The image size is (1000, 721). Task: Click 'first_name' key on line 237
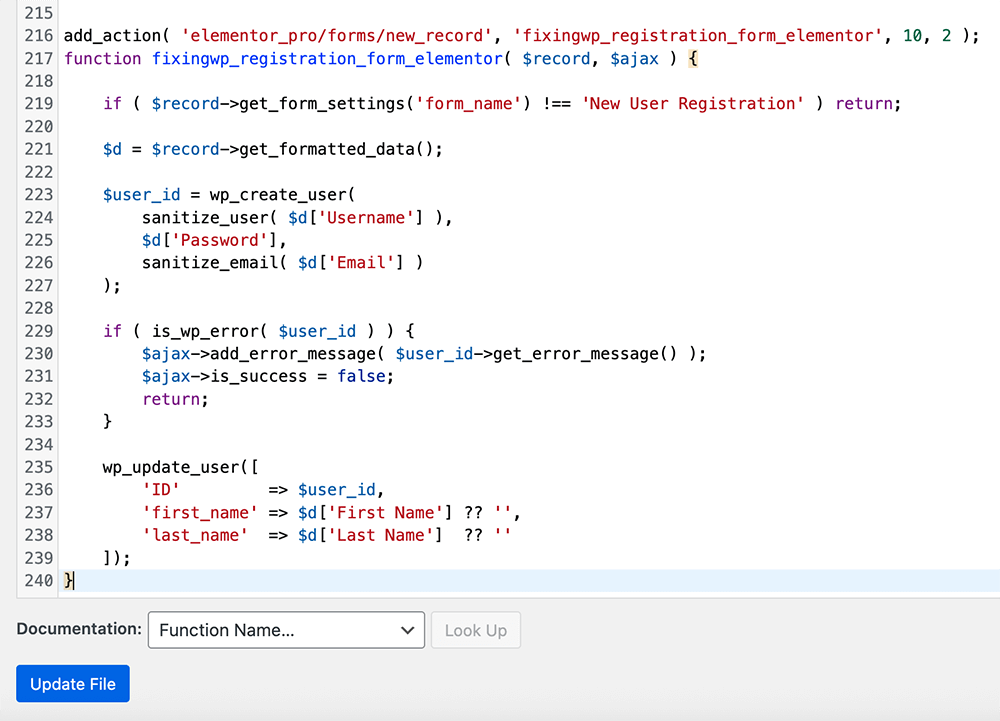point(200,513)
